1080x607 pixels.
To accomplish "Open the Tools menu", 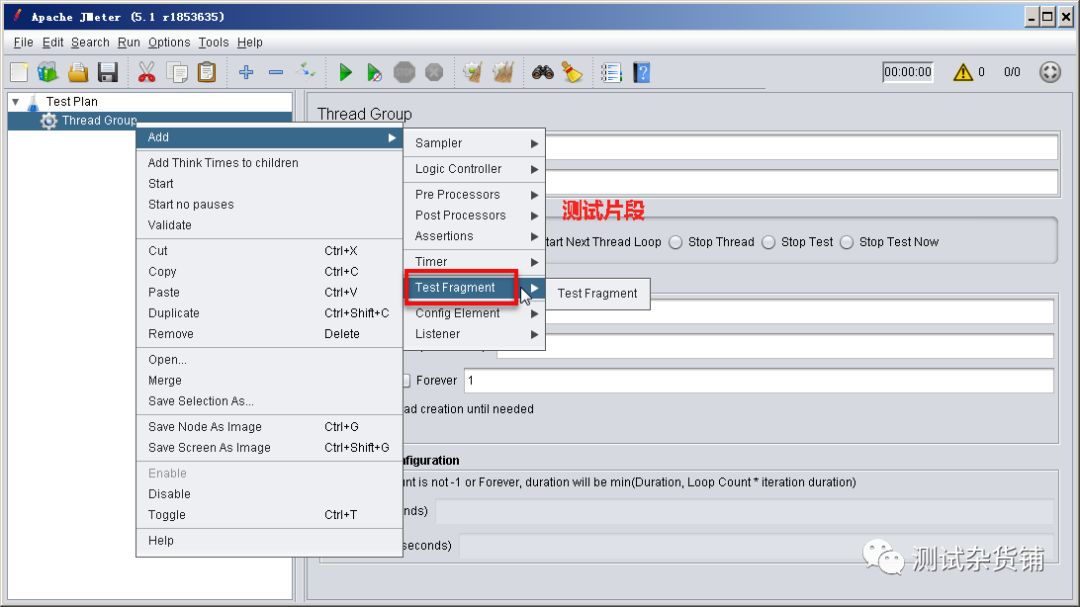I will [214, 42].
